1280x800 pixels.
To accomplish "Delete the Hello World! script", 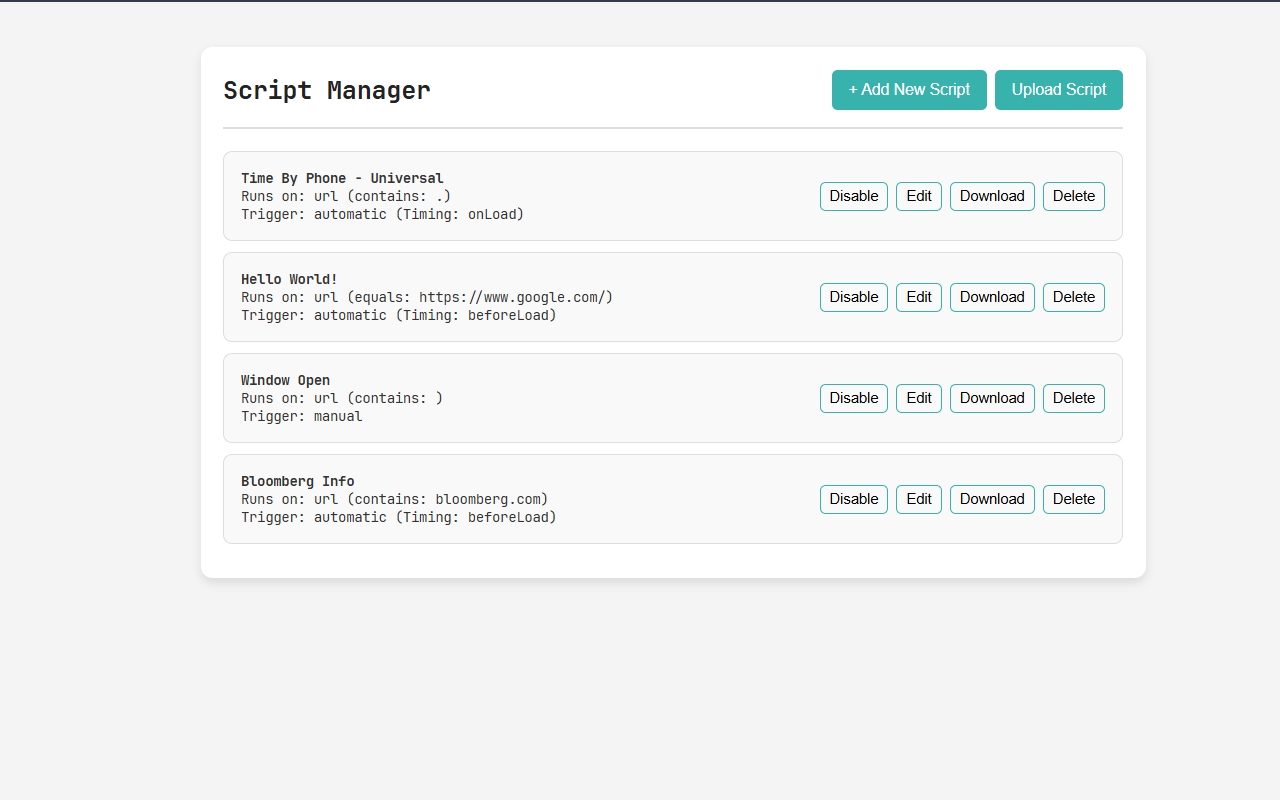I will (x=1073, y=297).
